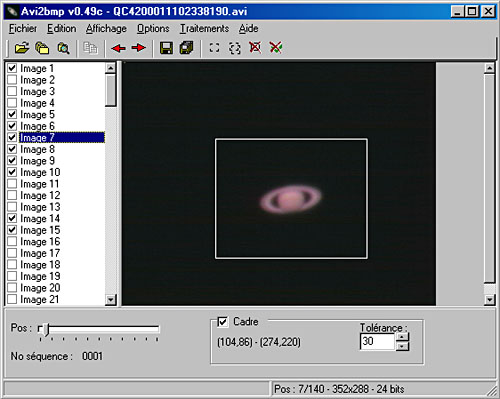
Task: Check the Image 3 checkbox
Action: pyautogui.click(x=12, y=91)
